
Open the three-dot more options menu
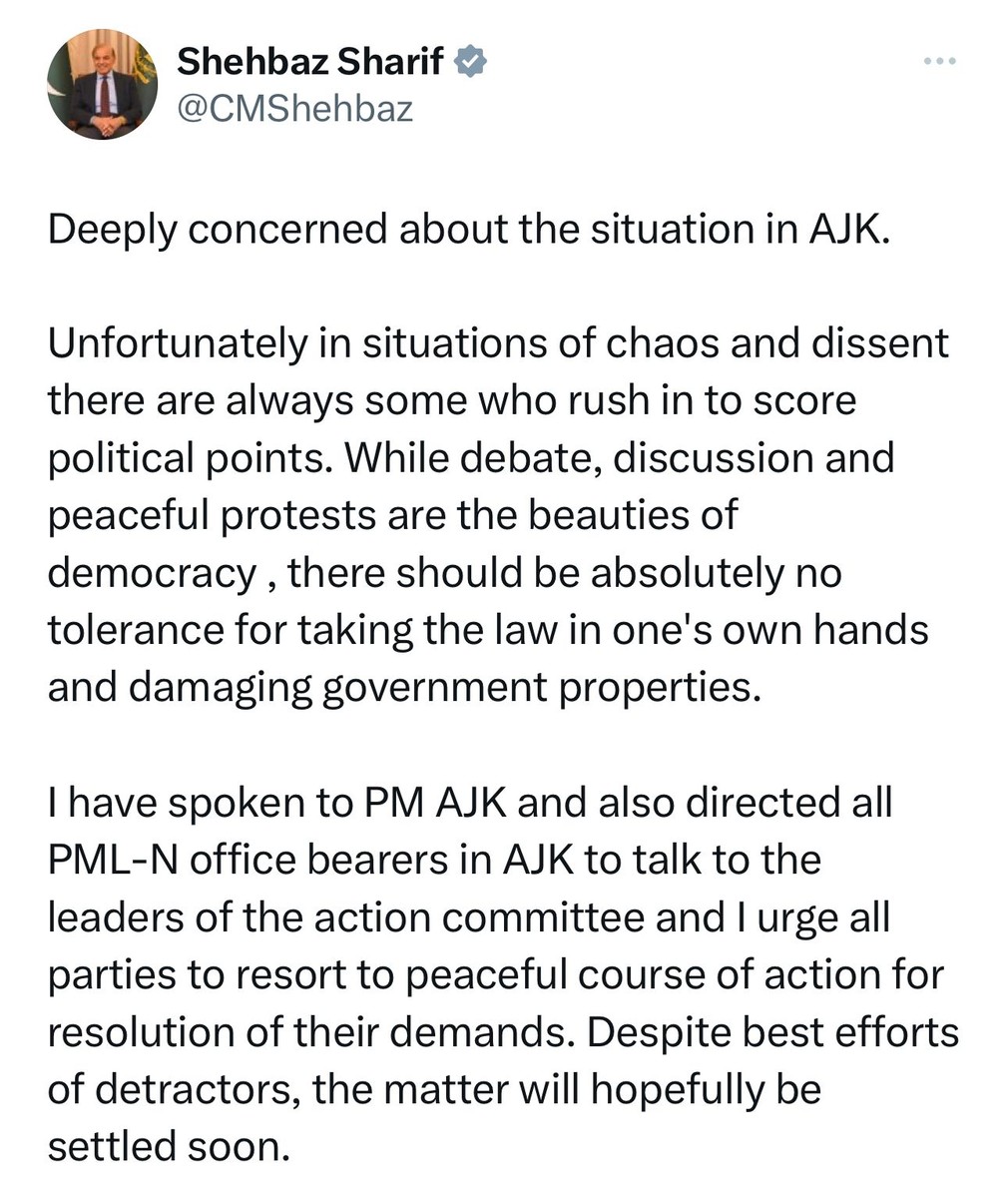click(x=939, y=62)
